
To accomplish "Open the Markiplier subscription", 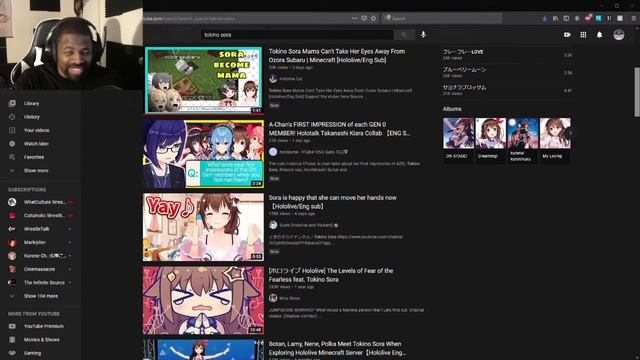I will point(40,242).
